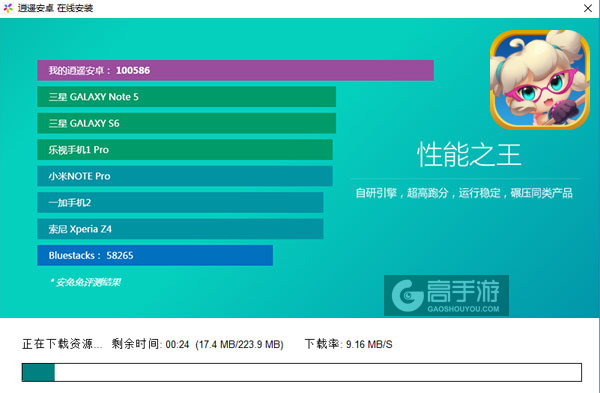Close the installer window
The height and width of the screenshot is (393, 600).
click(x=588, y=8)
